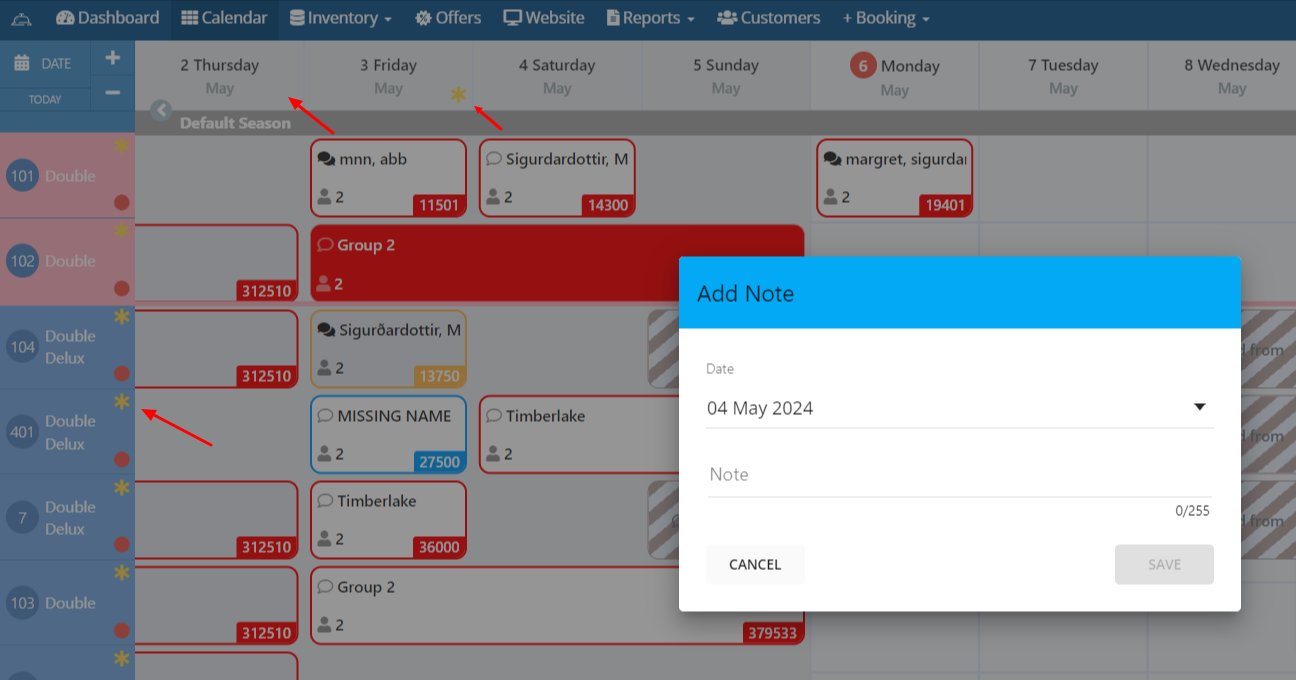Click the red dot on room 101
This screenshot has height=680, width=1296.
coord(122,203)
